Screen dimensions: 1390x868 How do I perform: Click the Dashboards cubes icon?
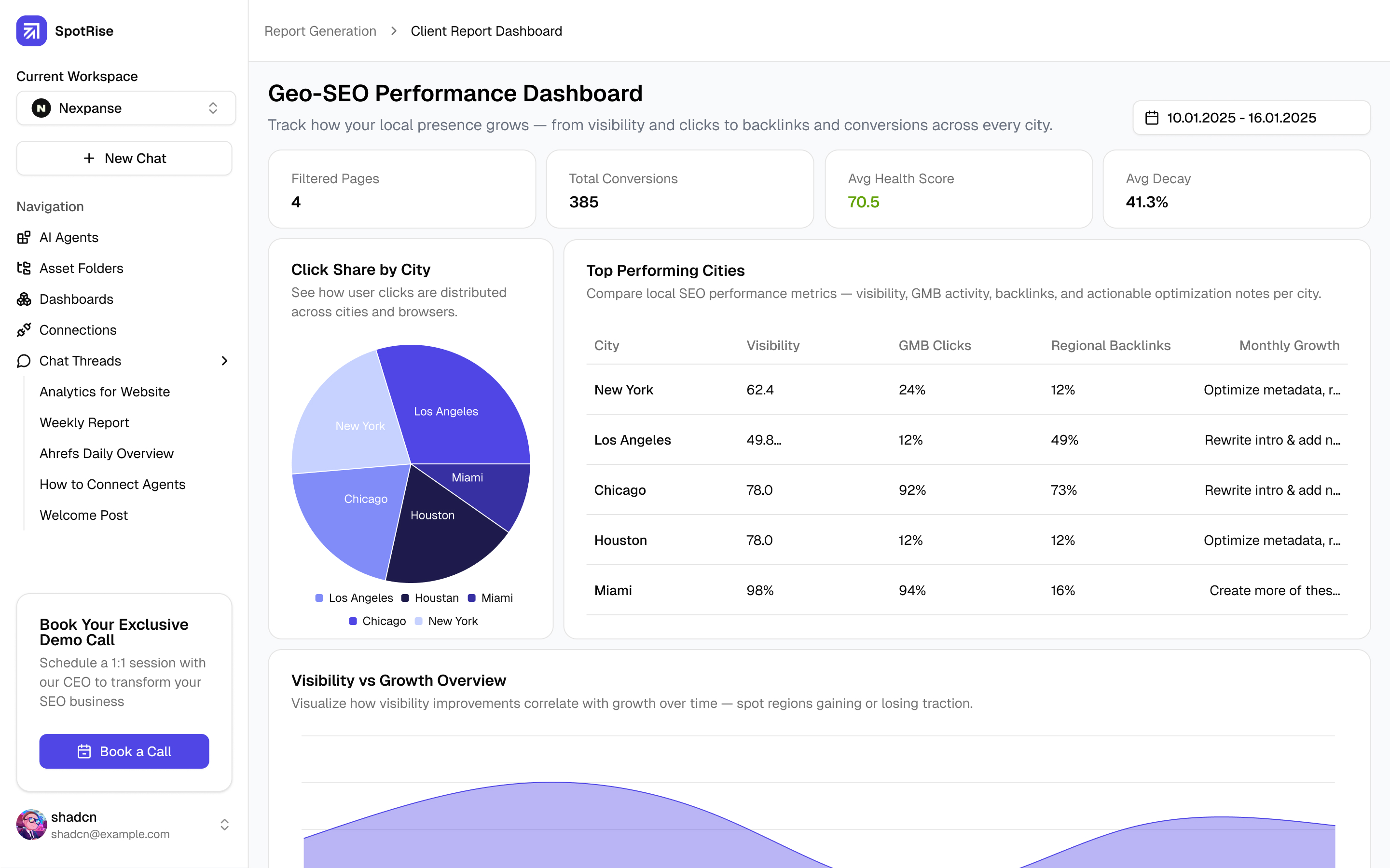click(24, 299)
